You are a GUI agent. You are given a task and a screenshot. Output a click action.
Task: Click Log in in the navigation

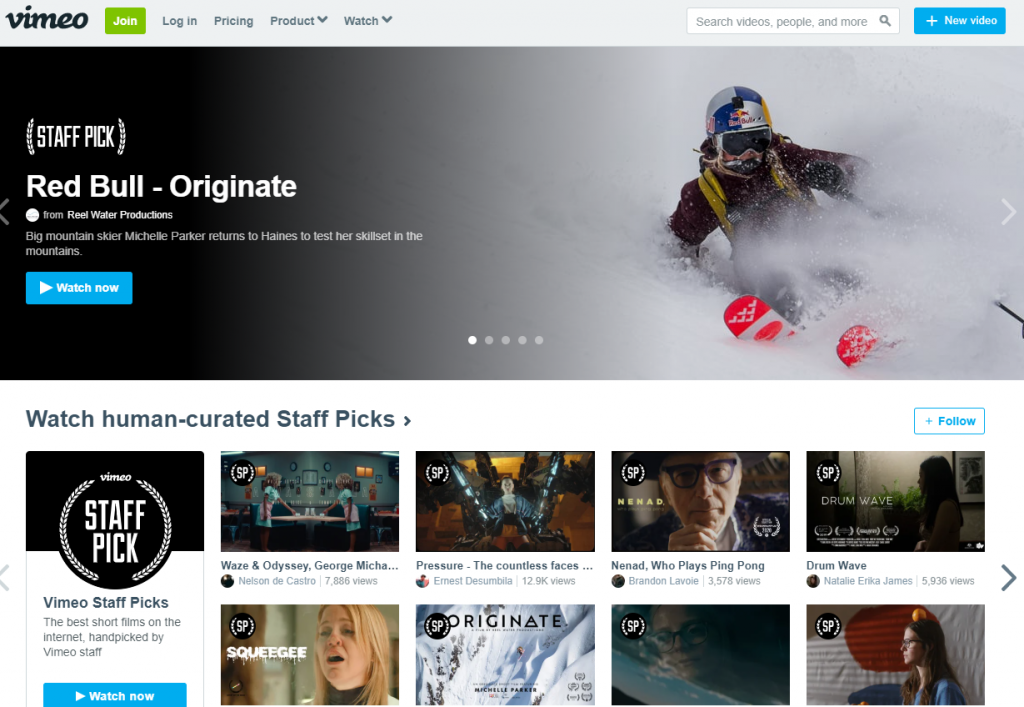[180, 21]
